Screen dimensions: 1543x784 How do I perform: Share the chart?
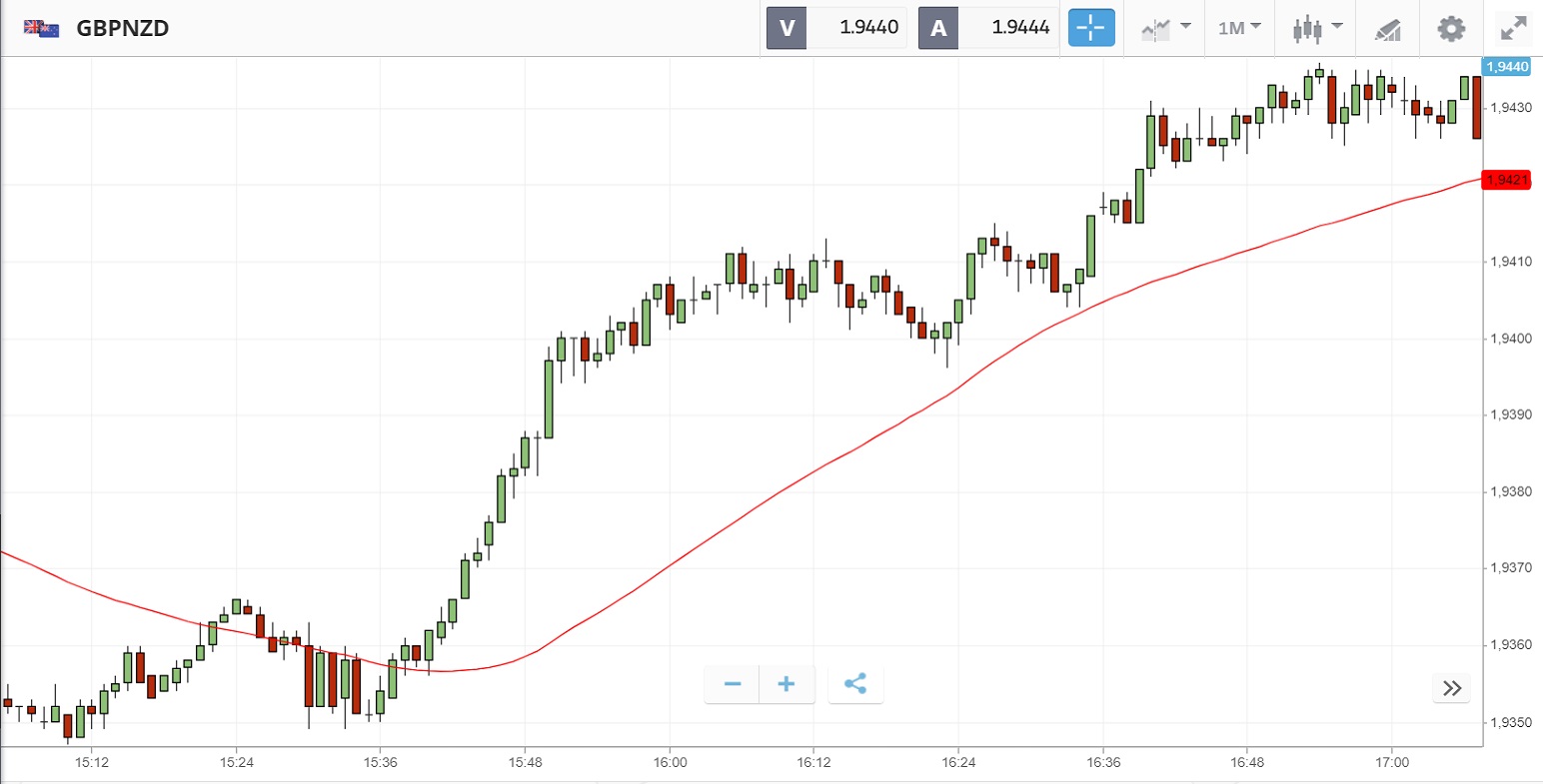pos(855,685)
